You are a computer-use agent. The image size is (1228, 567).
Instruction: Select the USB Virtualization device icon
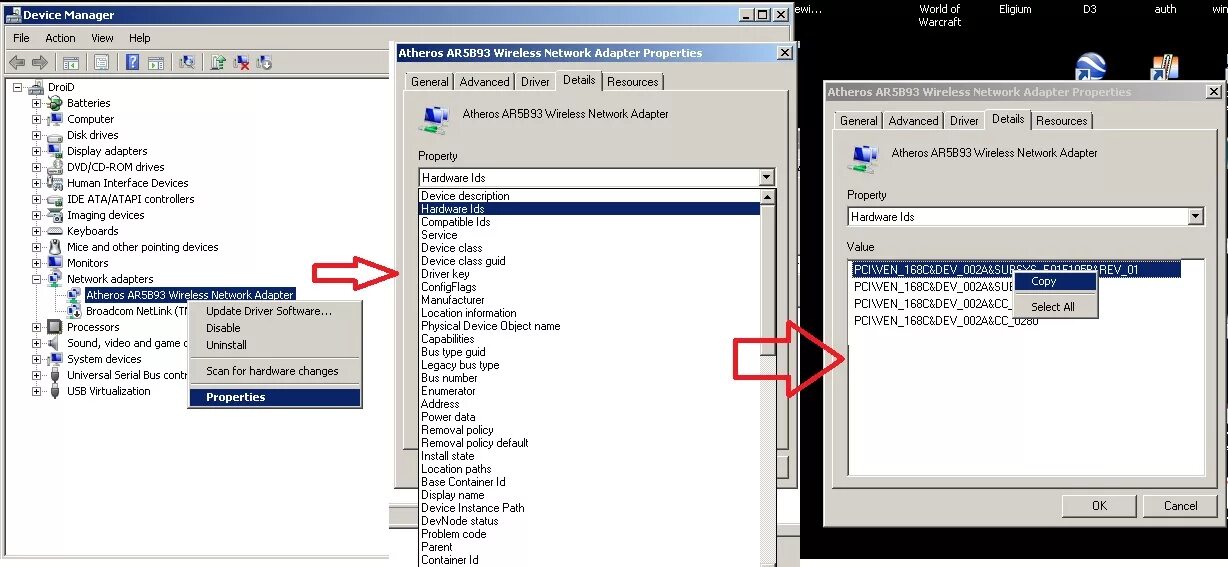56,391
